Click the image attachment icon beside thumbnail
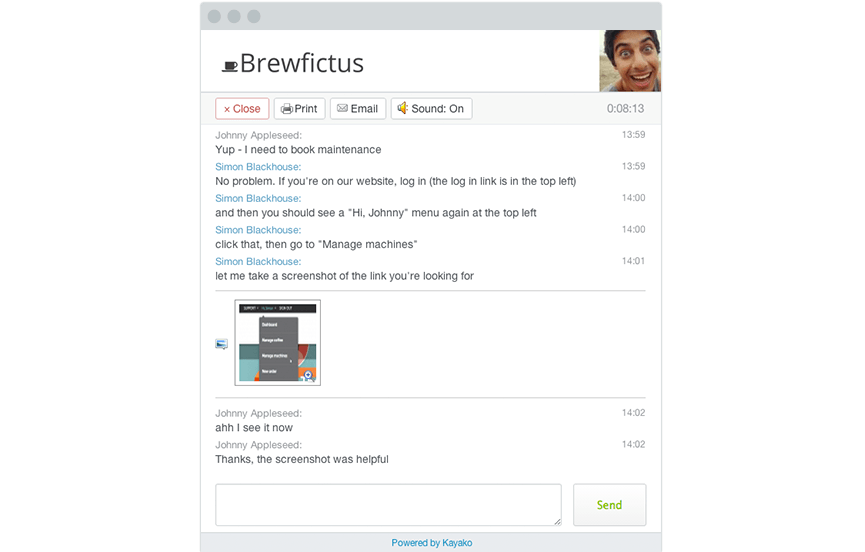The height and width of the screenshot is (552, 865). coord(221,344)
